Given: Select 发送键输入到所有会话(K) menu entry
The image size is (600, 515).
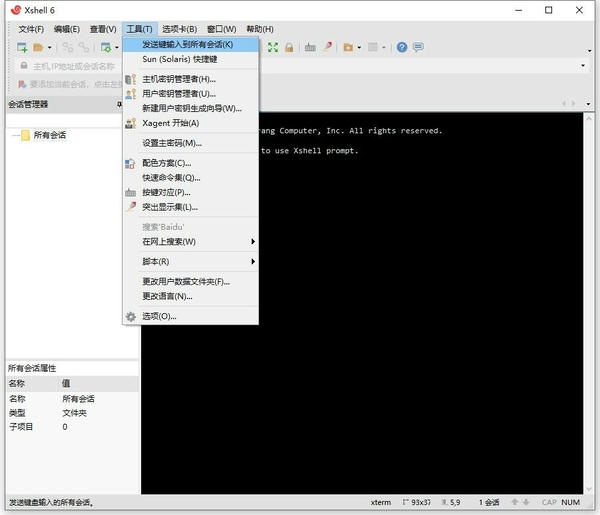Looking at the screenshot, I should click(x=191, y=44).
